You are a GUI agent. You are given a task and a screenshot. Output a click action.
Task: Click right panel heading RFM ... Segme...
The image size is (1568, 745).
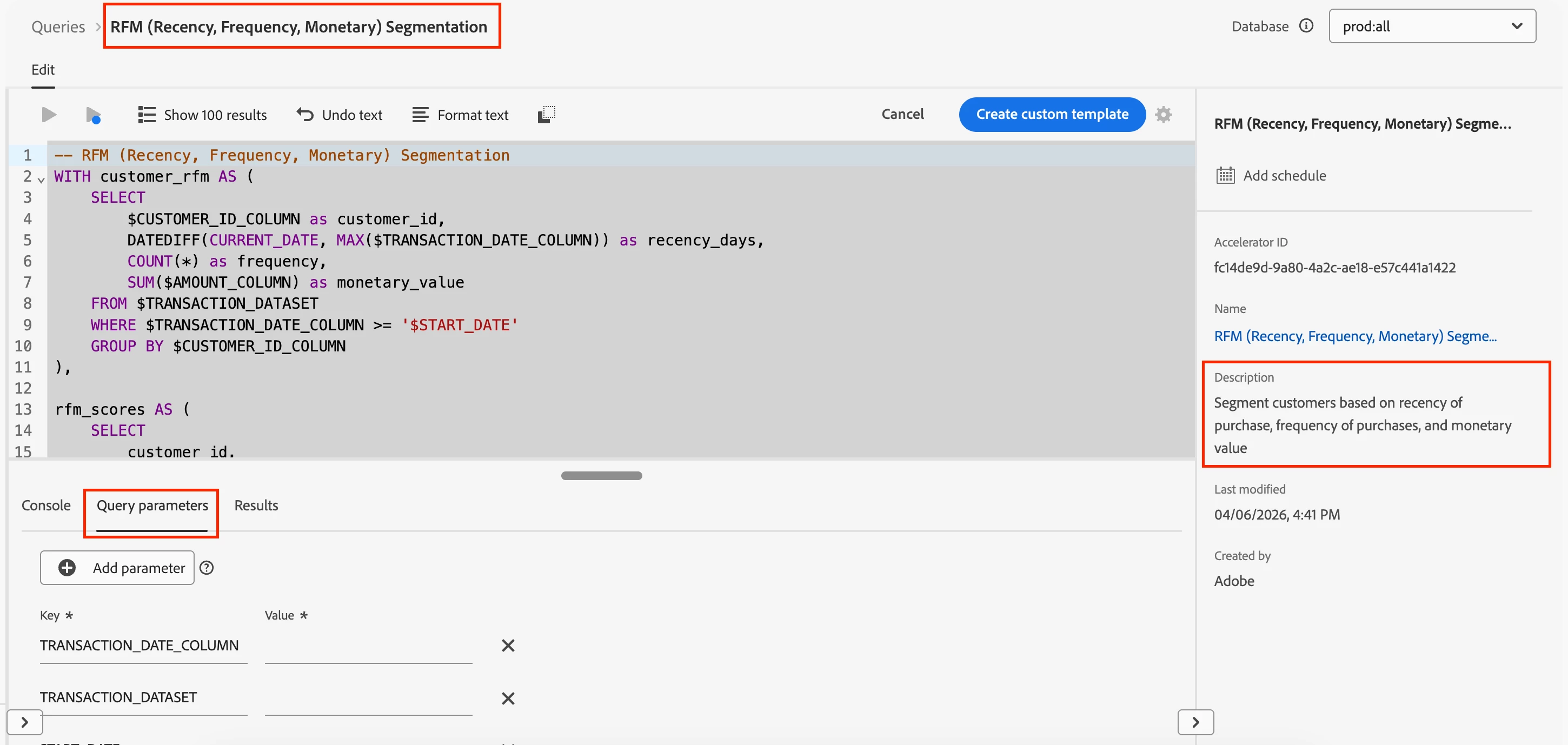[1362, 124]
